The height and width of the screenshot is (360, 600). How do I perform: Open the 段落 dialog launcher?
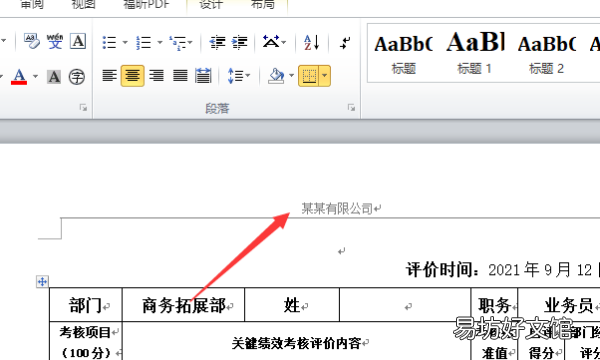pos(351,108)
